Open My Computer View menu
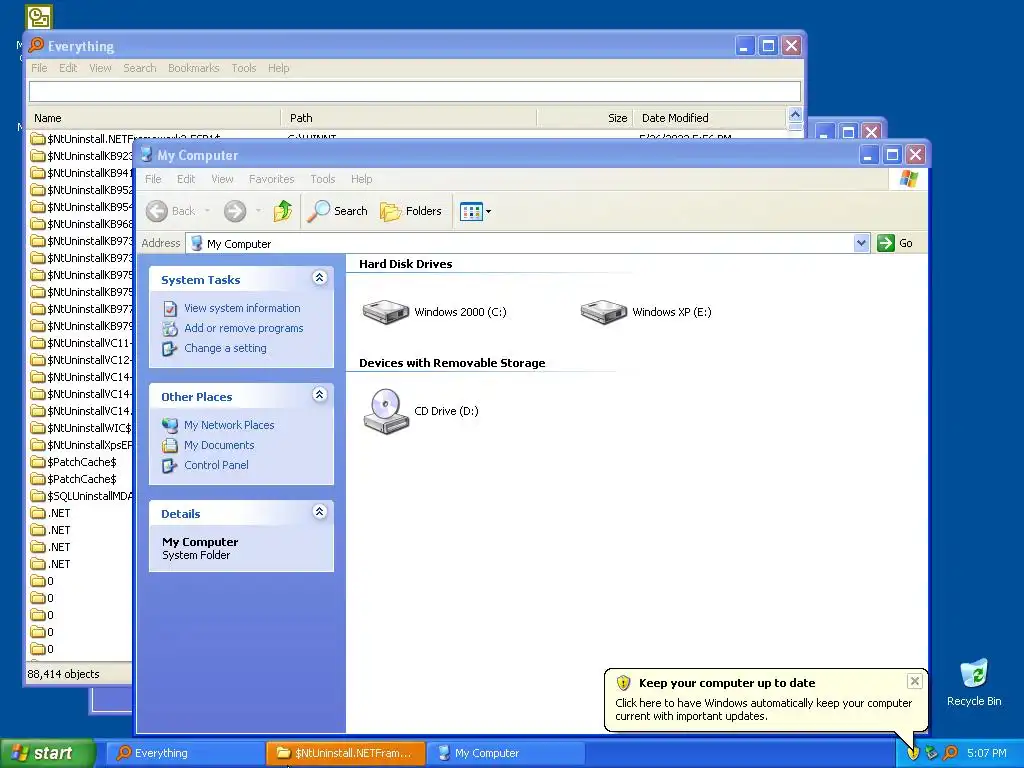The width and height of the screenshot is (1024, 768). [x=222, y=179]
